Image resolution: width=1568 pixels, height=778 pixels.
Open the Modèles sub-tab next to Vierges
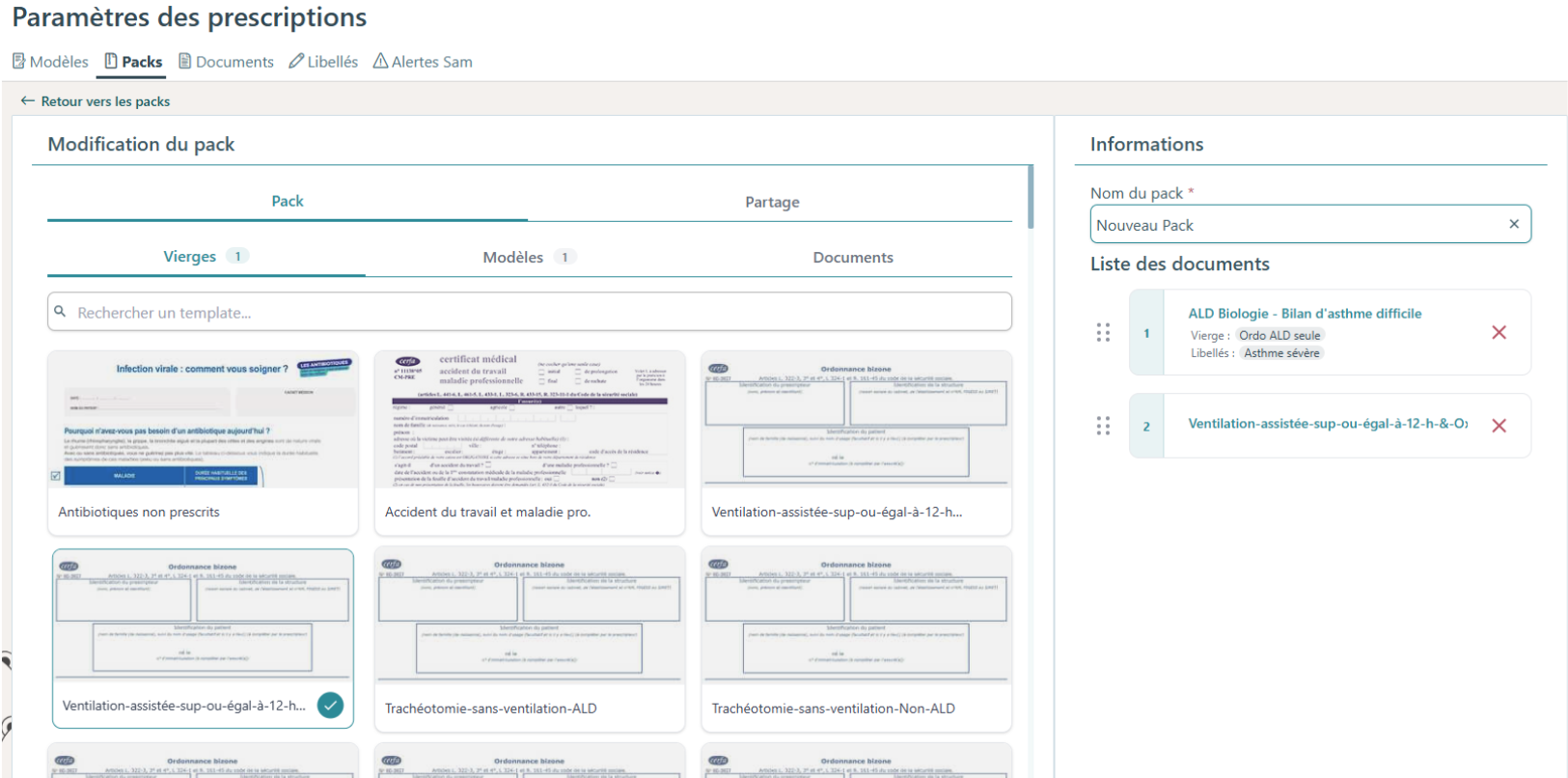(x=529, y=257)
